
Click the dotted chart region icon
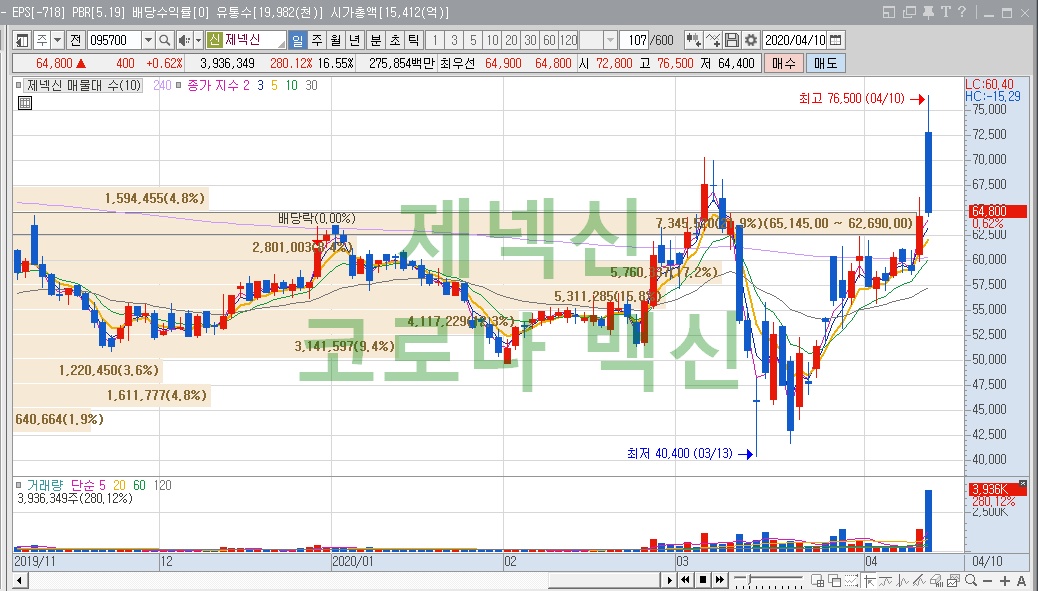(x=852, y=580)
